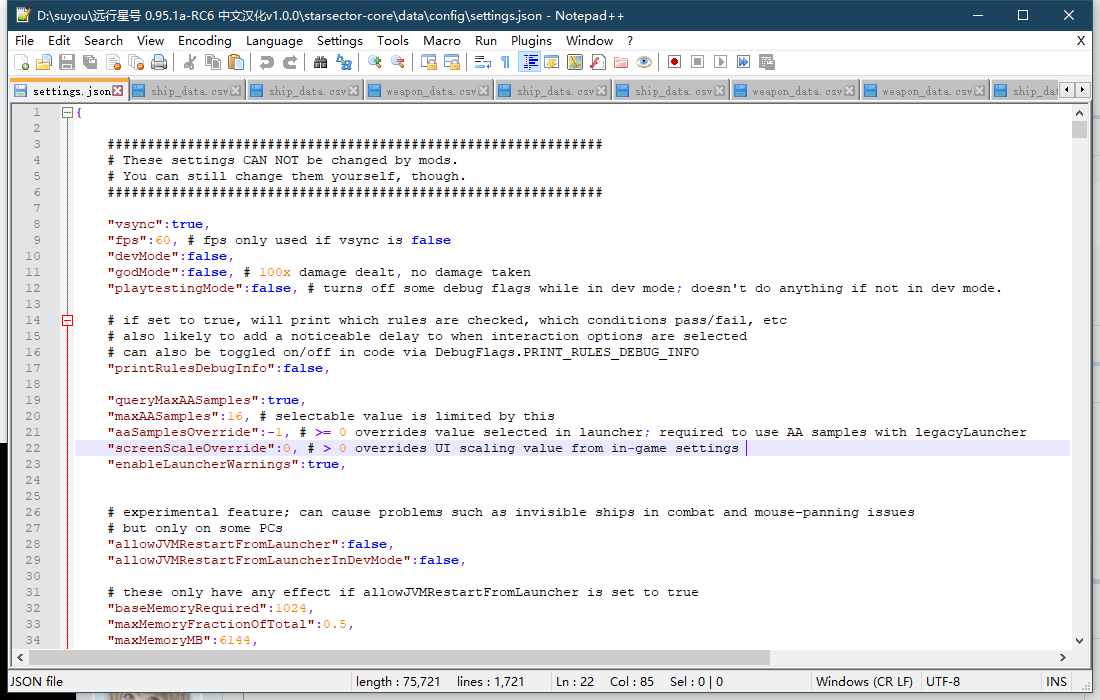Click the vertical scrollbar thumb

(1079, 130)
